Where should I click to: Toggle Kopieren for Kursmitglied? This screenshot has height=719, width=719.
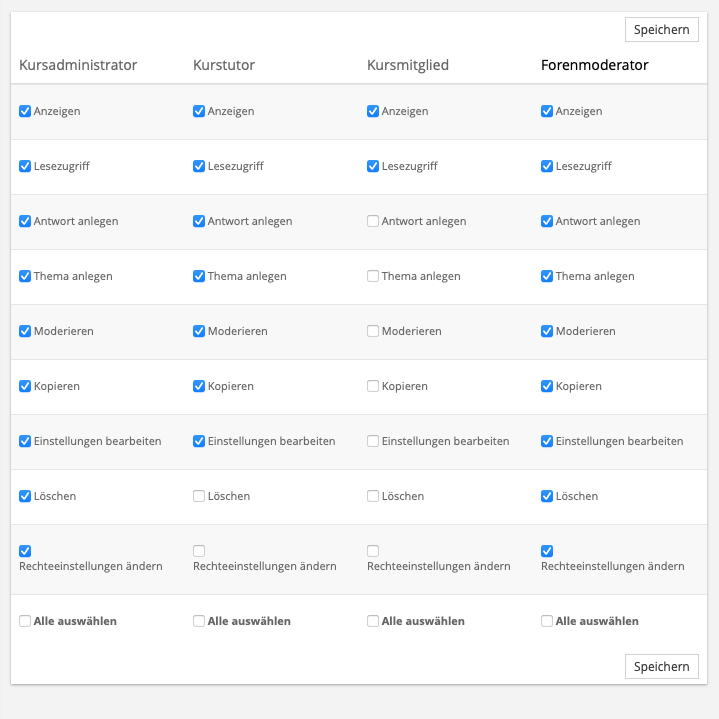[373, 386]
